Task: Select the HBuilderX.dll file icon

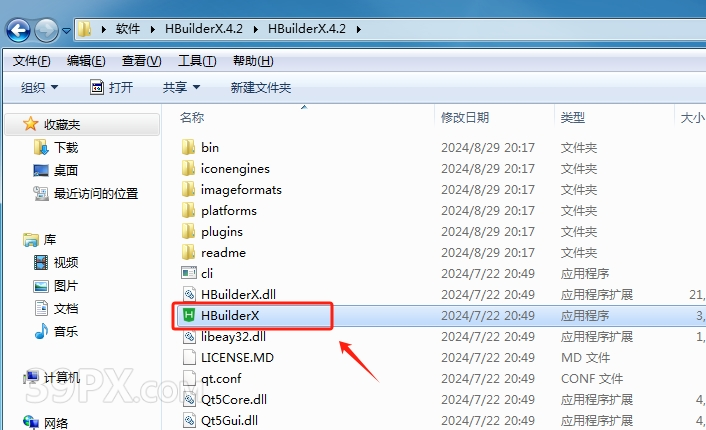Action: [189, 294]
